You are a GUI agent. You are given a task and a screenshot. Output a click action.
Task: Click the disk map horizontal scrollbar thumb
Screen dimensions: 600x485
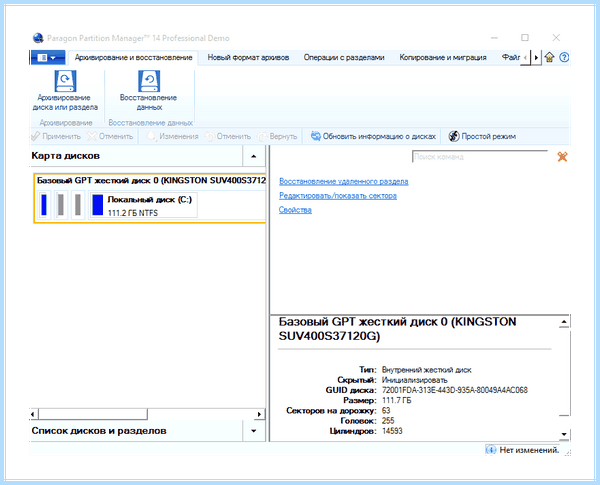pyautogui.click(x=93, y=414)
